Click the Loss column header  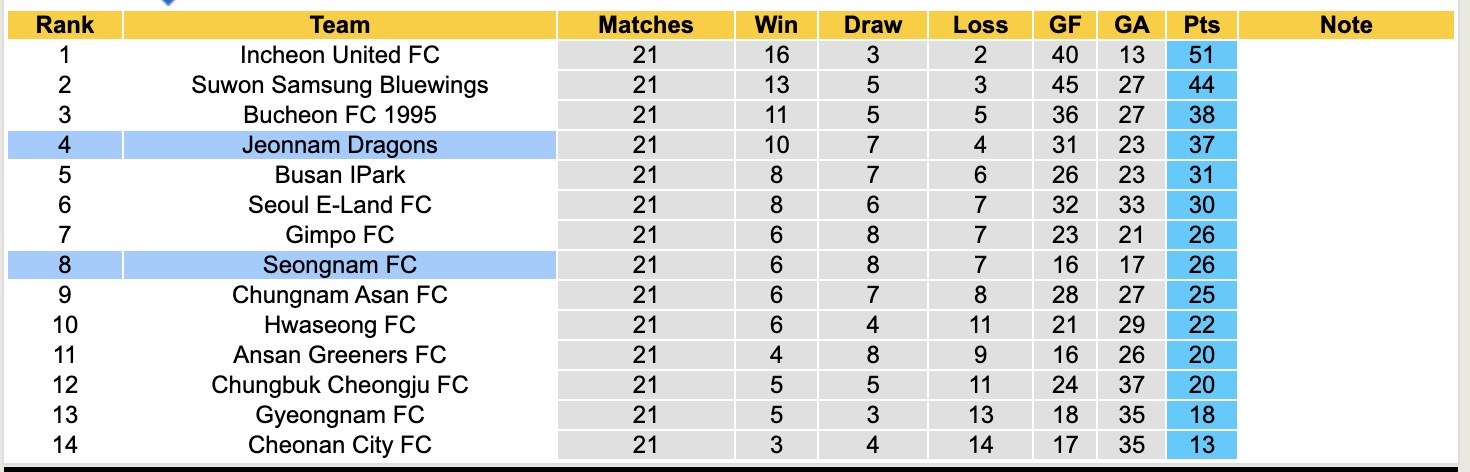(980, 25)
